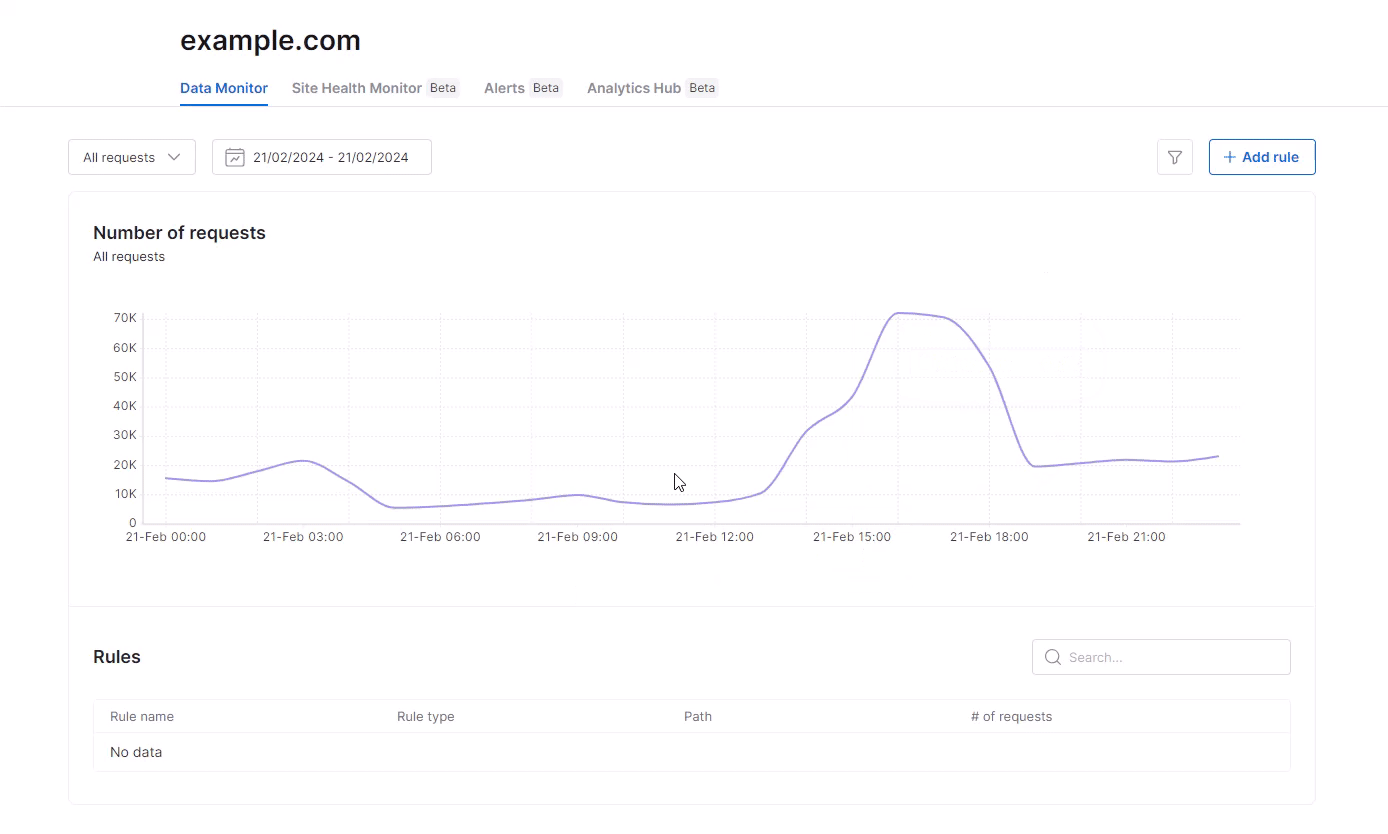Click the calendar chart icon in date picker

point(235,157)
